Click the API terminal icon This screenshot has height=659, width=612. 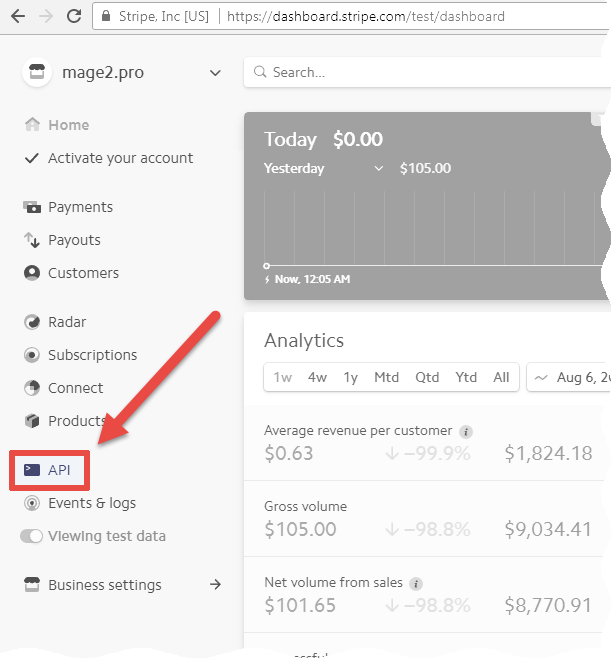point(32,470)
